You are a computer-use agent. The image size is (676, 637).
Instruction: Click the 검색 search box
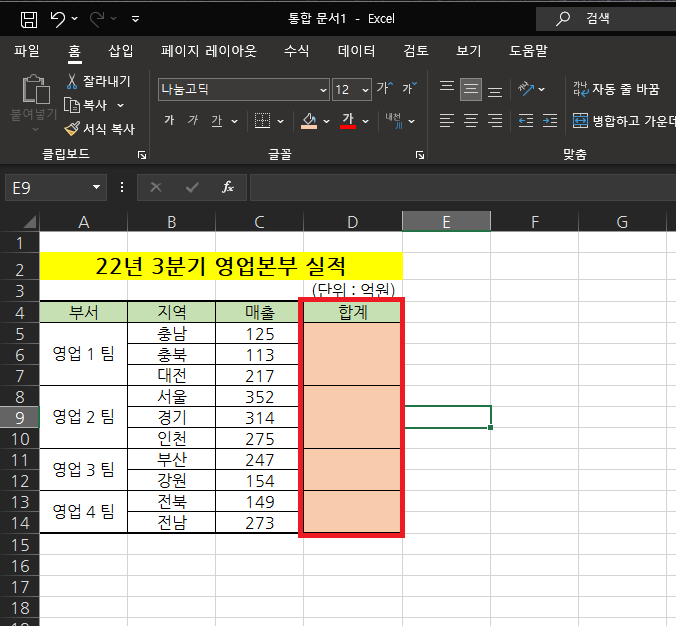coord(606,19)
